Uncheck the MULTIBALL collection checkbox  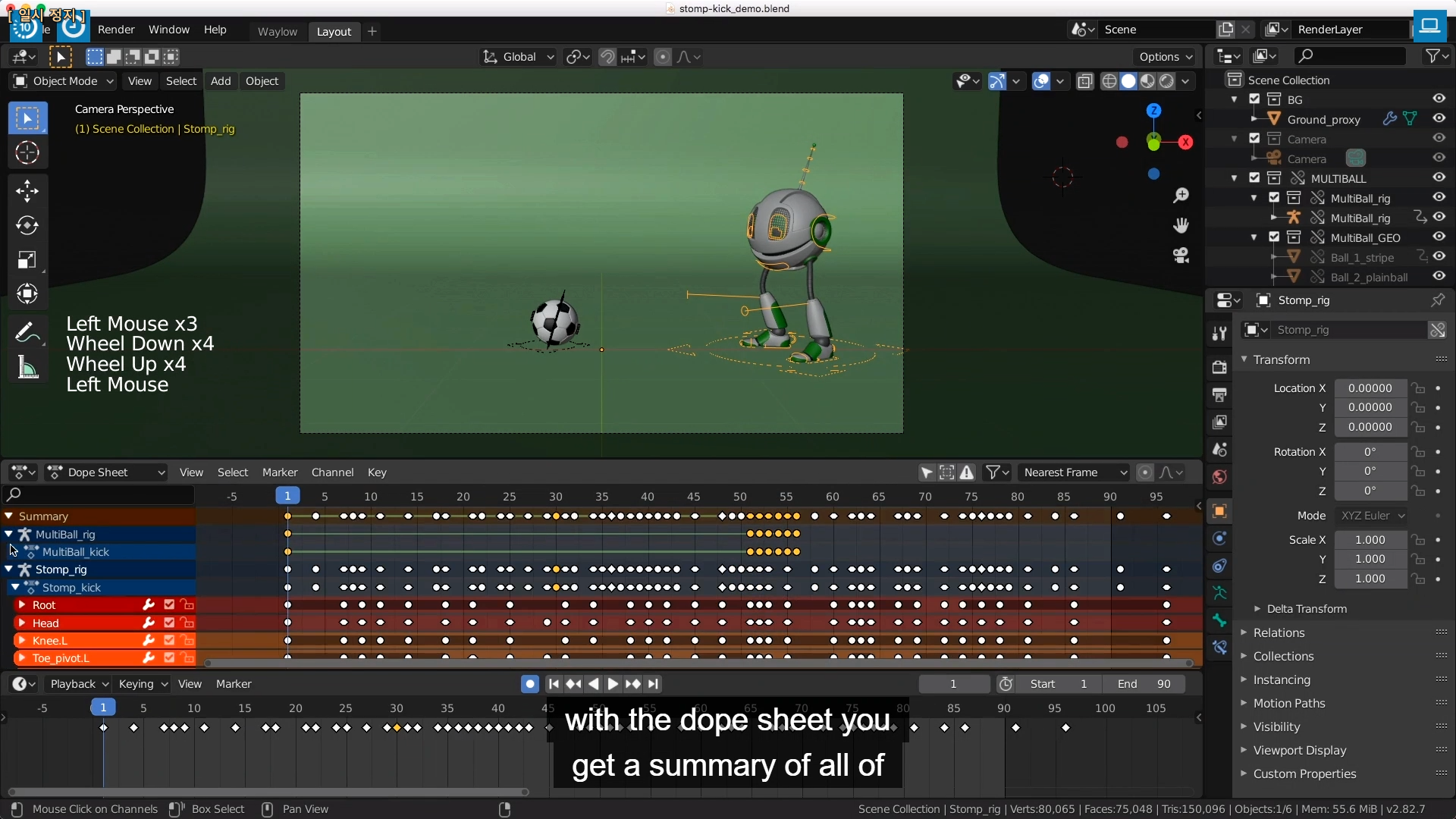point(1254,178)
